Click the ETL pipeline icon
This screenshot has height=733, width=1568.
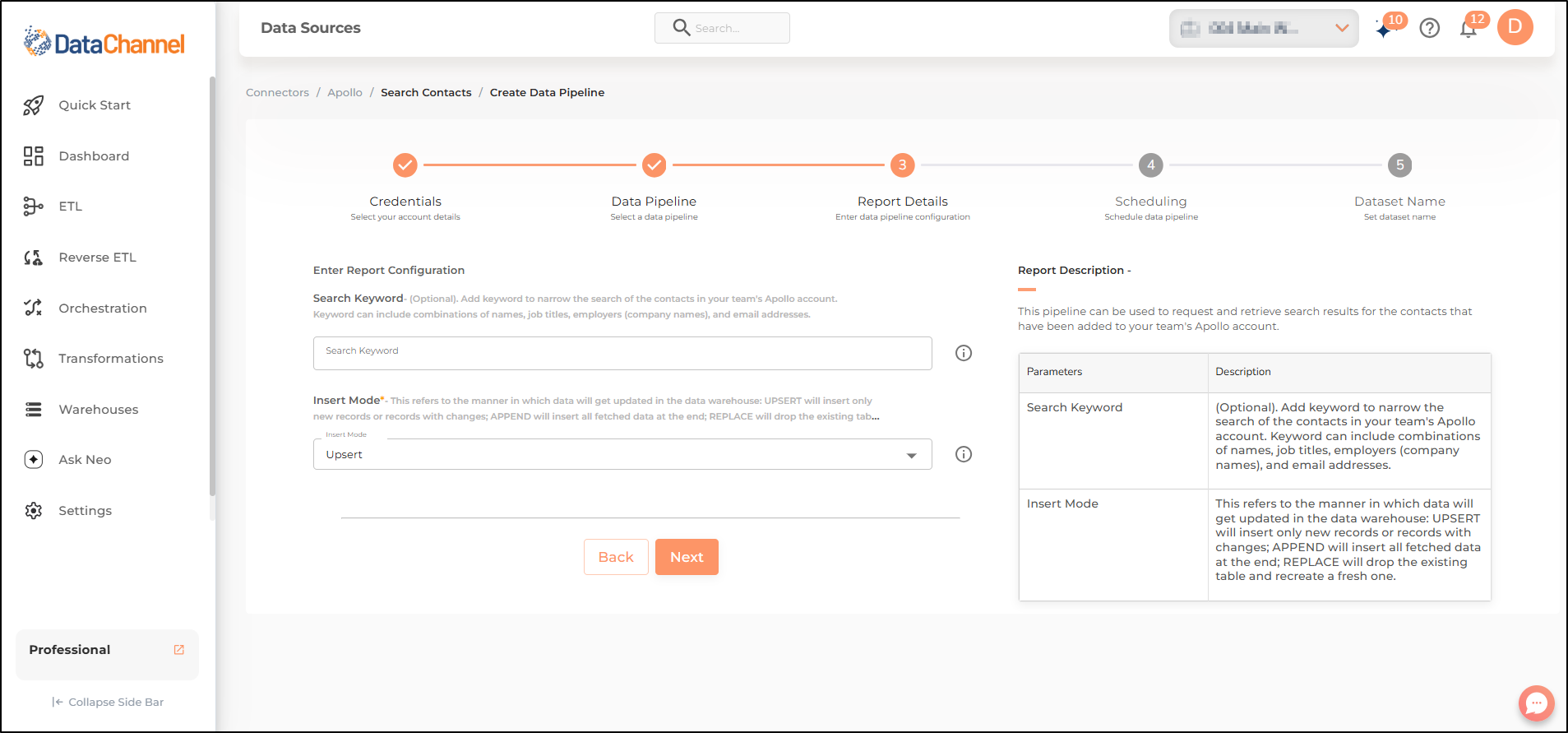click(x=33, y=206)
